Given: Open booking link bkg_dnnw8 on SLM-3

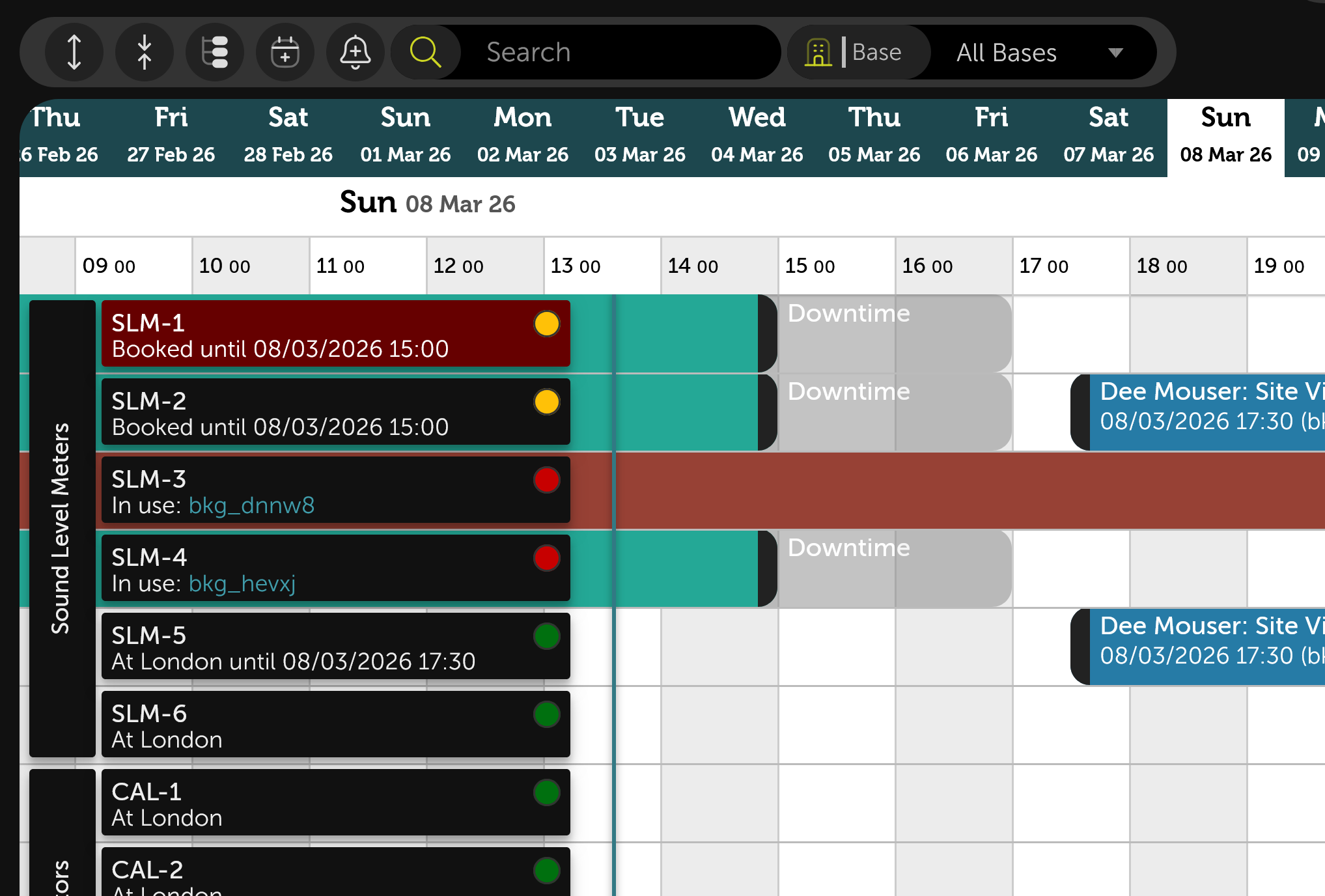Looking at the screenshot, I should [x=251, y=505].
